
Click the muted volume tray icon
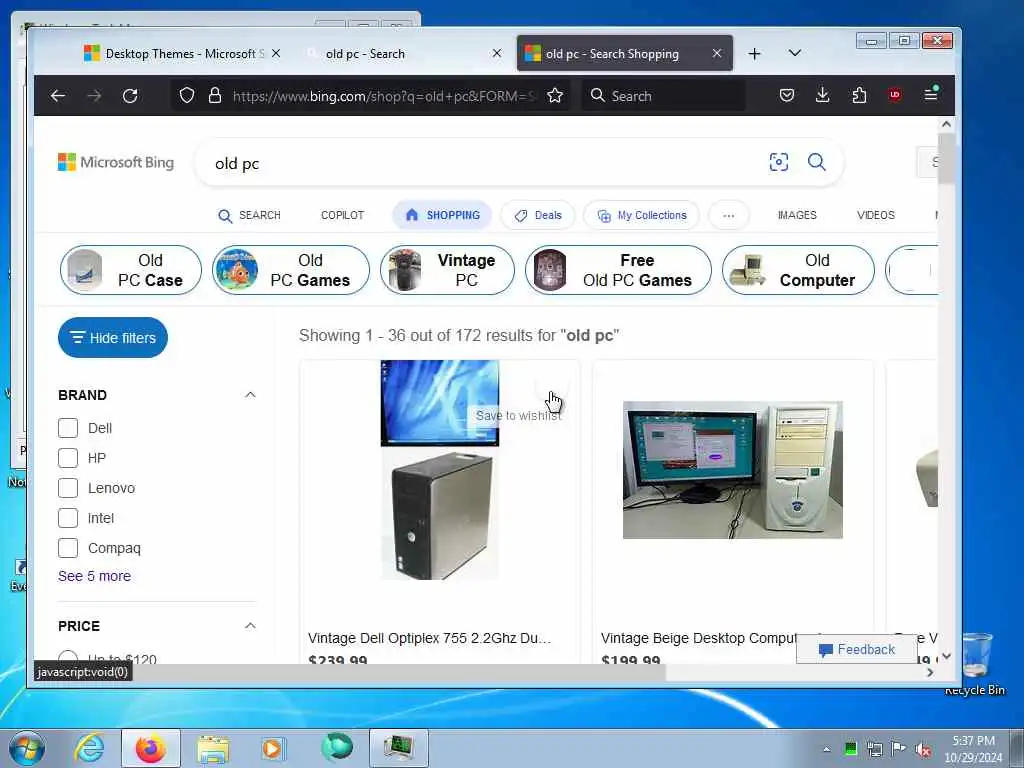click(x=923, y=750)
